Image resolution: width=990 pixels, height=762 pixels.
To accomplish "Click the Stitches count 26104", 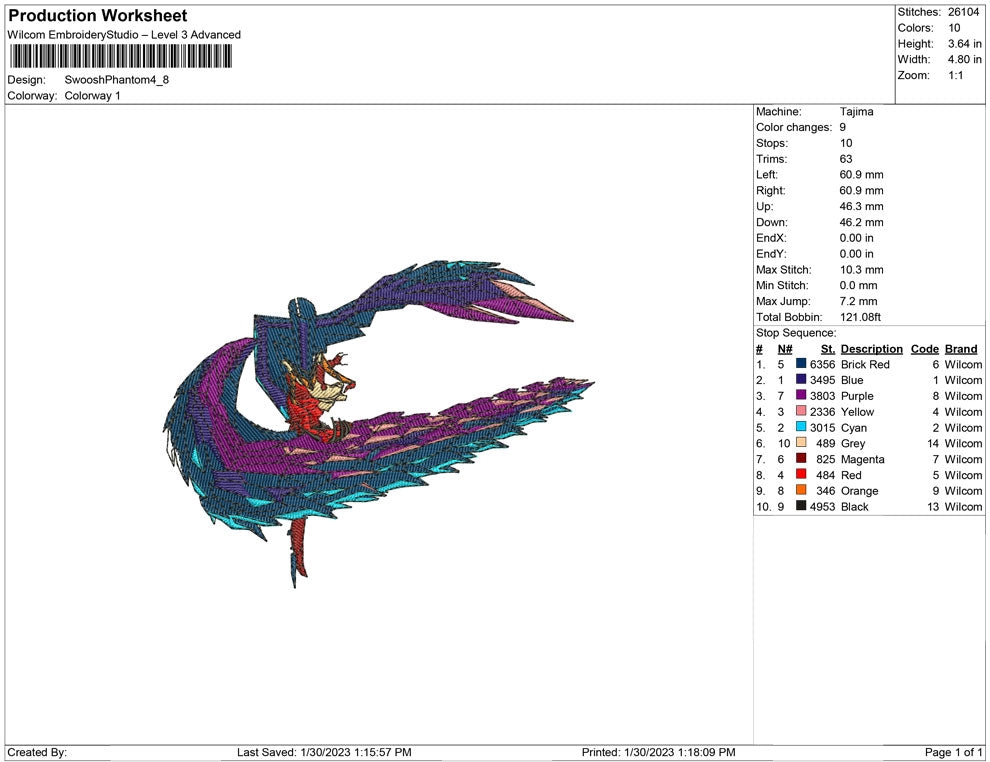I will tap(965, 12).
